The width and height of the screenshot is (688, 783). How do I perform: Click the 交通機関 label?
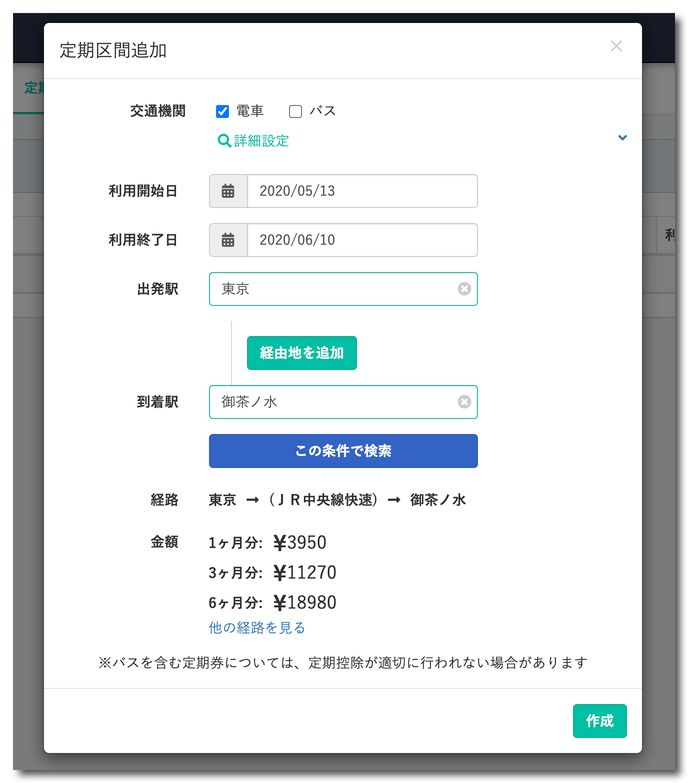point(158,111)
